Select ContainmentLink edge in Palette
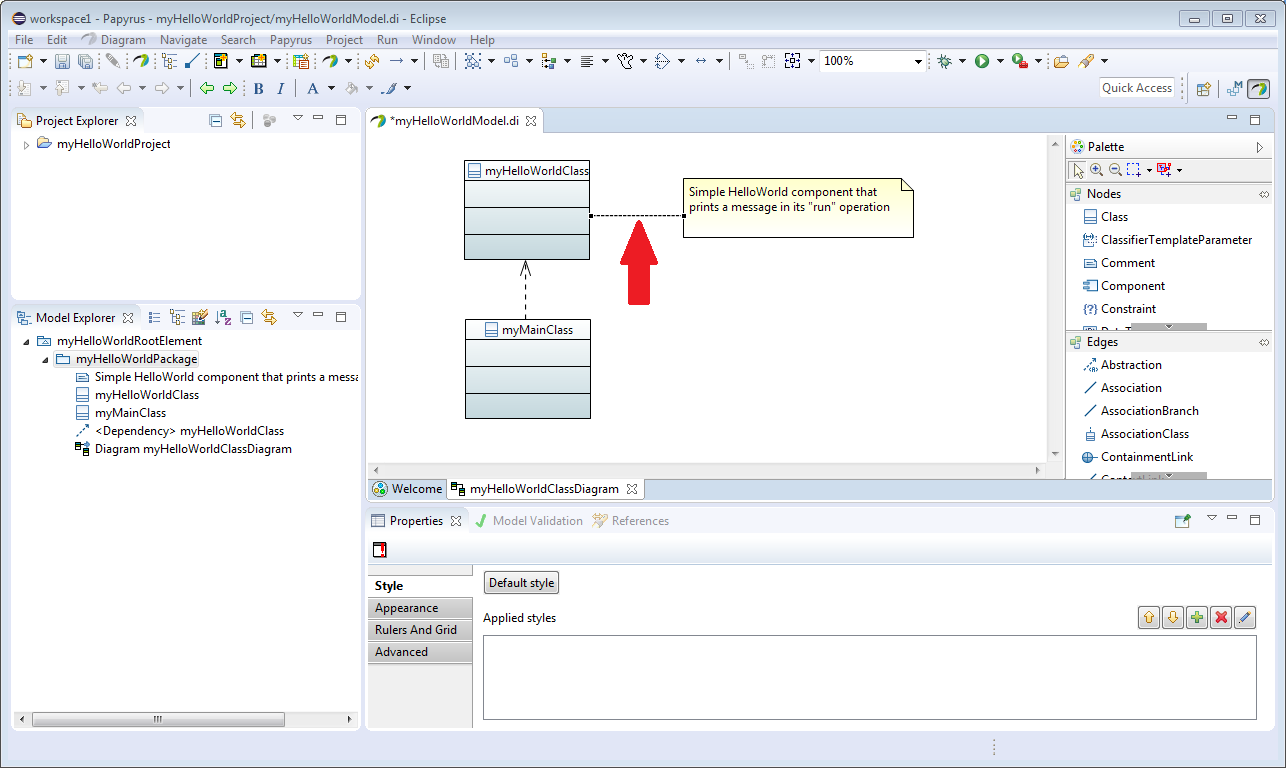The height and width of the screenshot is (768, 1286). 1138,457
